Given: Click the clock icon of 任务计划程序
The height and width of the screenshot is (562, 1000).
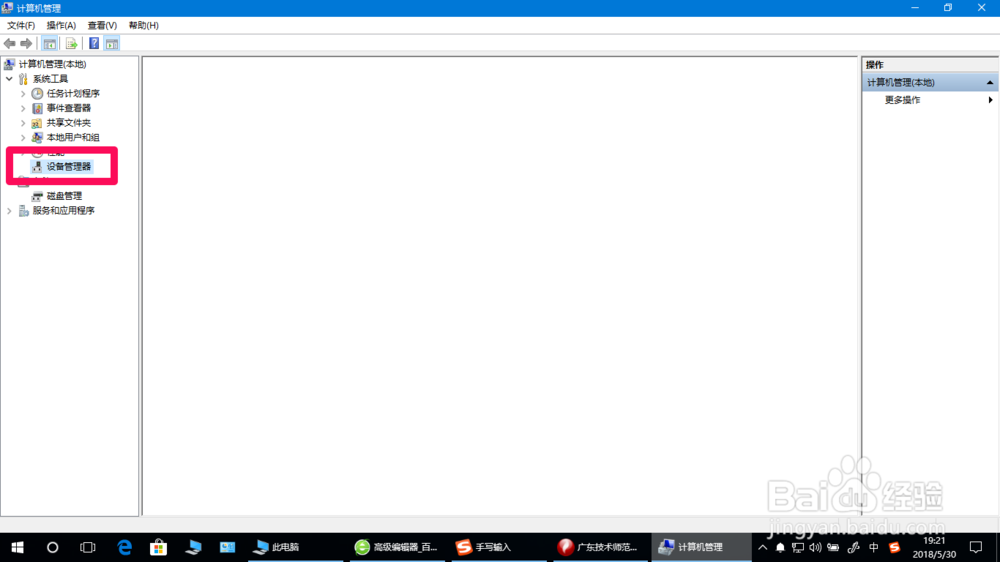Looking at the screenshot, I should point(38,93).
